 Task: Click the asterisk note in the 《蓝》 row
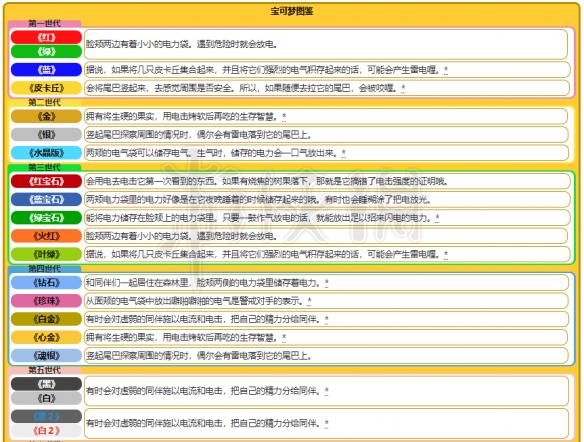446,70
